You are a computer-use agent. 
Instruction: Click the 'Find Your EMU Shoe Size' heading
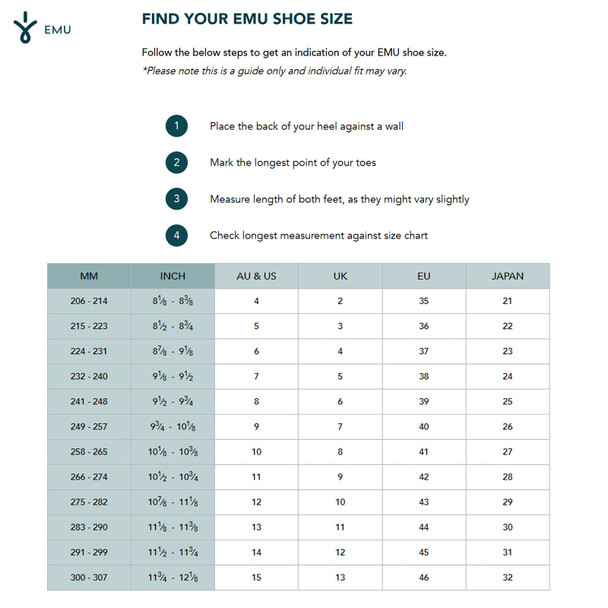pyautogui.click(x=246, y=19)
